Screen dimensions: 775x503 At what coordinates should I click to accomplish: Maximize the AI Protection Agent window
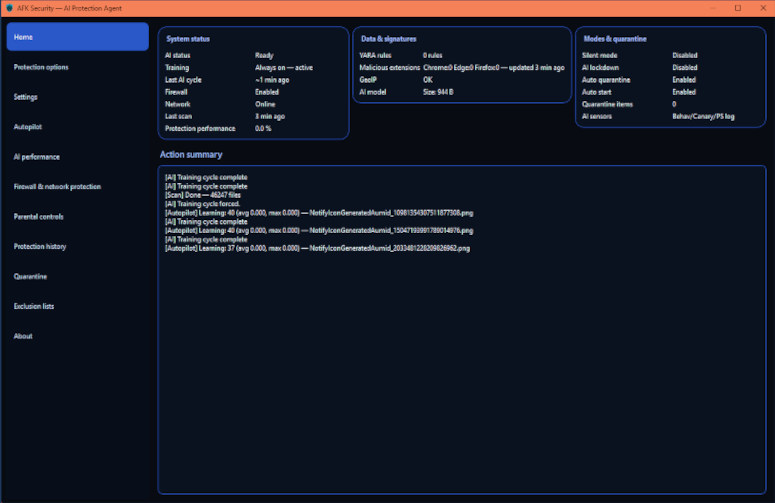[x=737, y=7]
